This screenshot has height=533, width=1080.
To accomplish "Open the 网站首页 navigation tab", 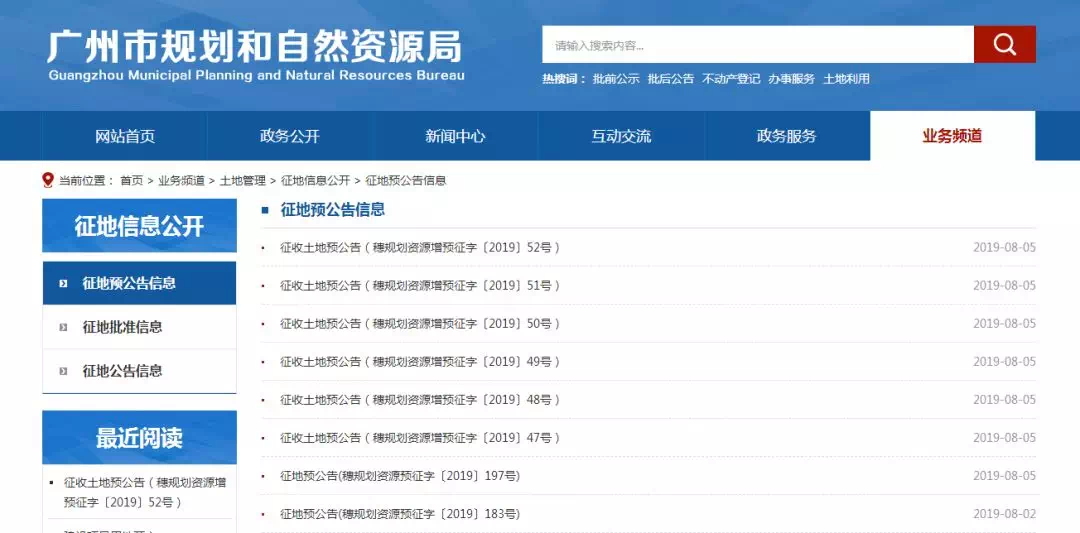I will click(x=125, y=136).
